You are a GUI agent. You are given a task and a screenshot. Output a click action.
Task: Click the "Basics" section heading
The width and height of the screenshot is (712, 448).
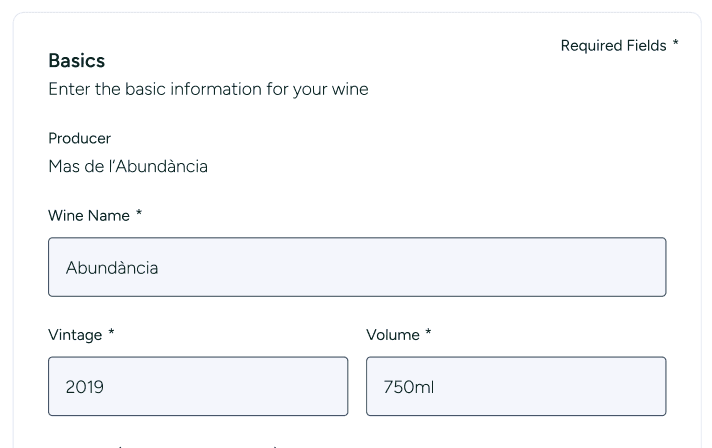(x=77, y=61)
